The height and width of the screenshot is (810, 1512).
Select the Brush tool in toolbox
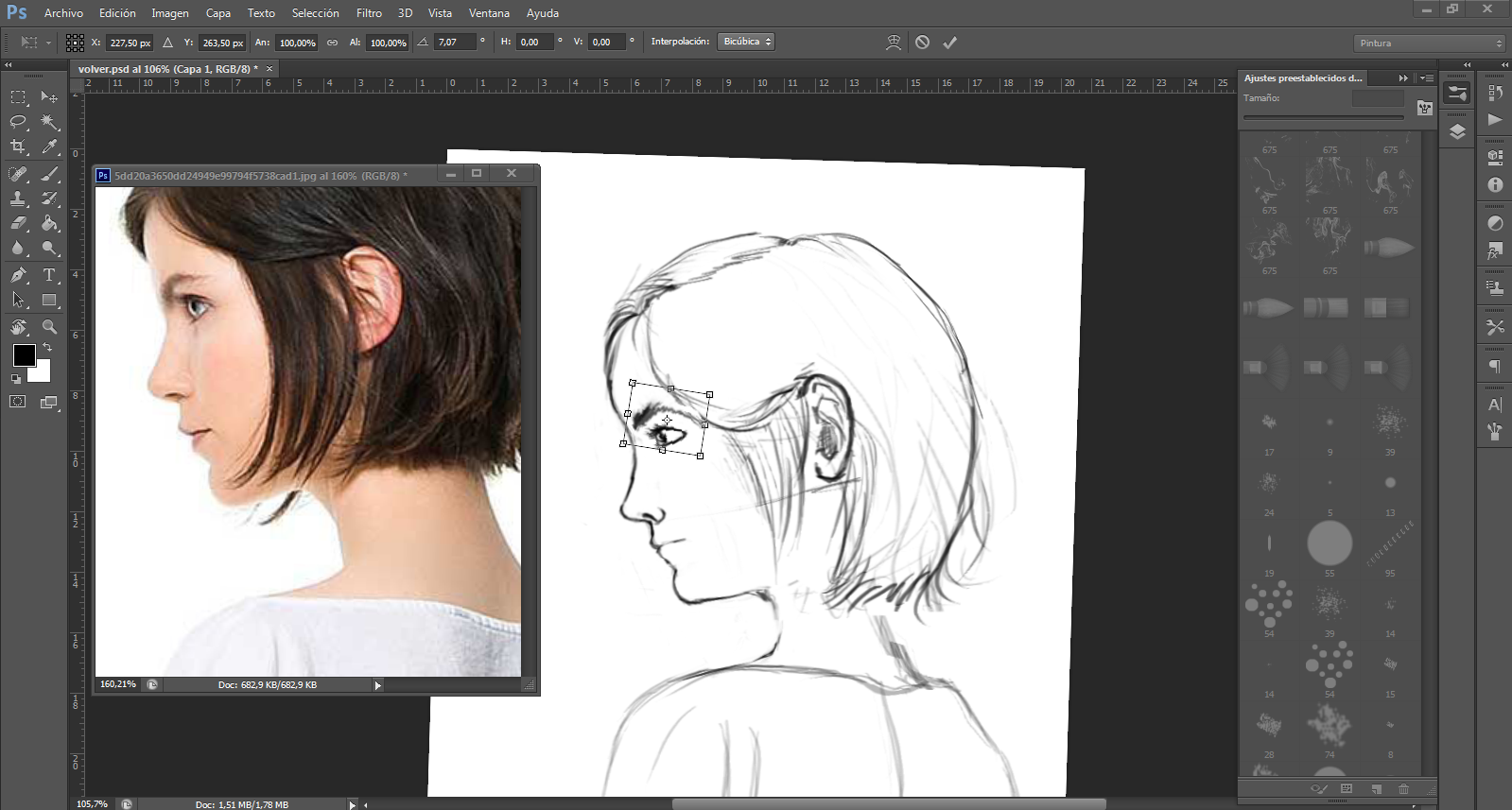coord(49,174)
